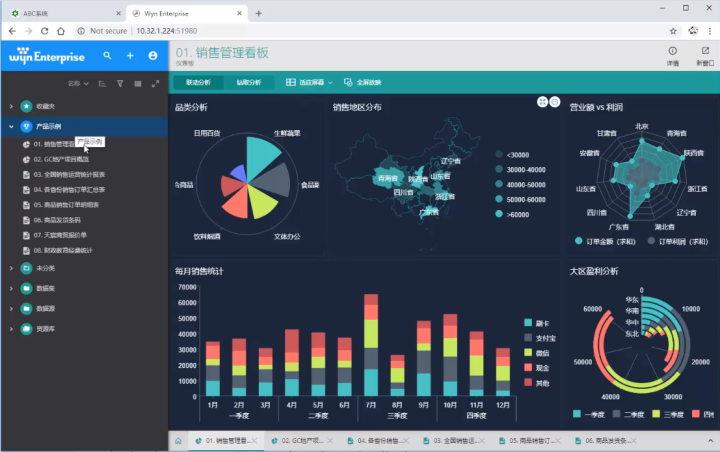Click the browser address bar URL

point(166,31)
